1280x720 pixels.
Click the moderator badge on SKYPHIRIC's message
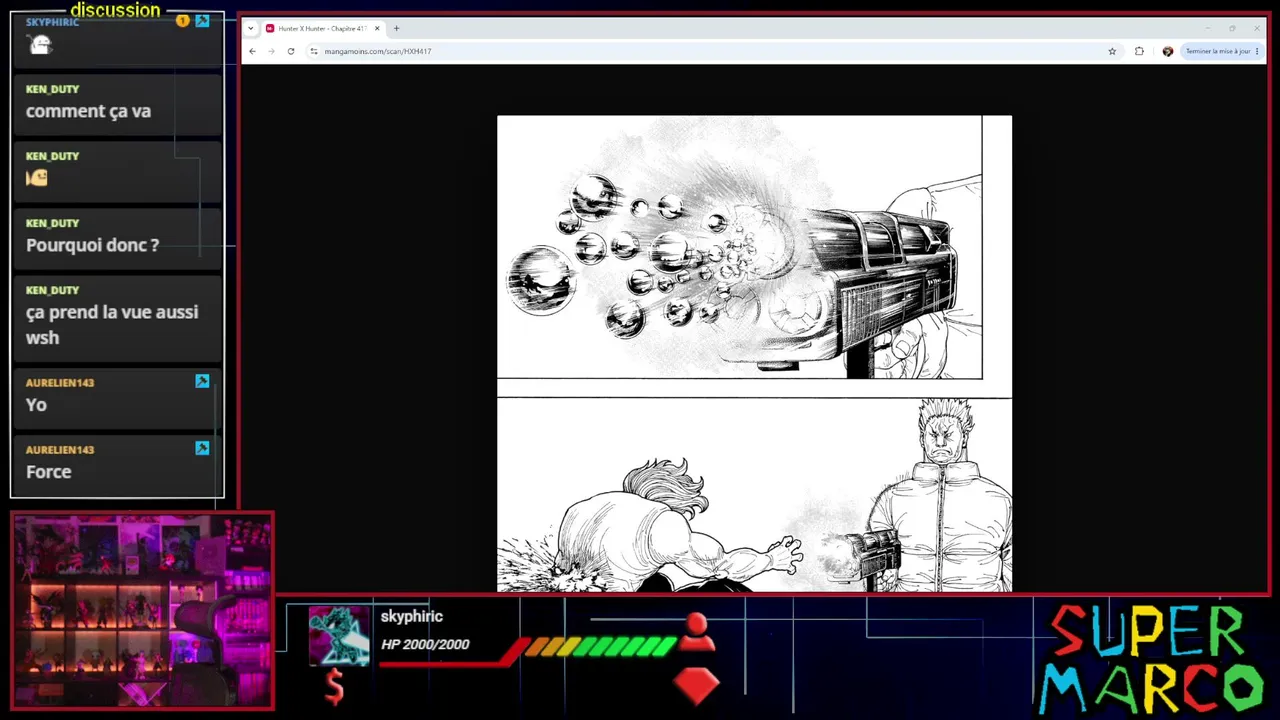(x=202, y=20)
